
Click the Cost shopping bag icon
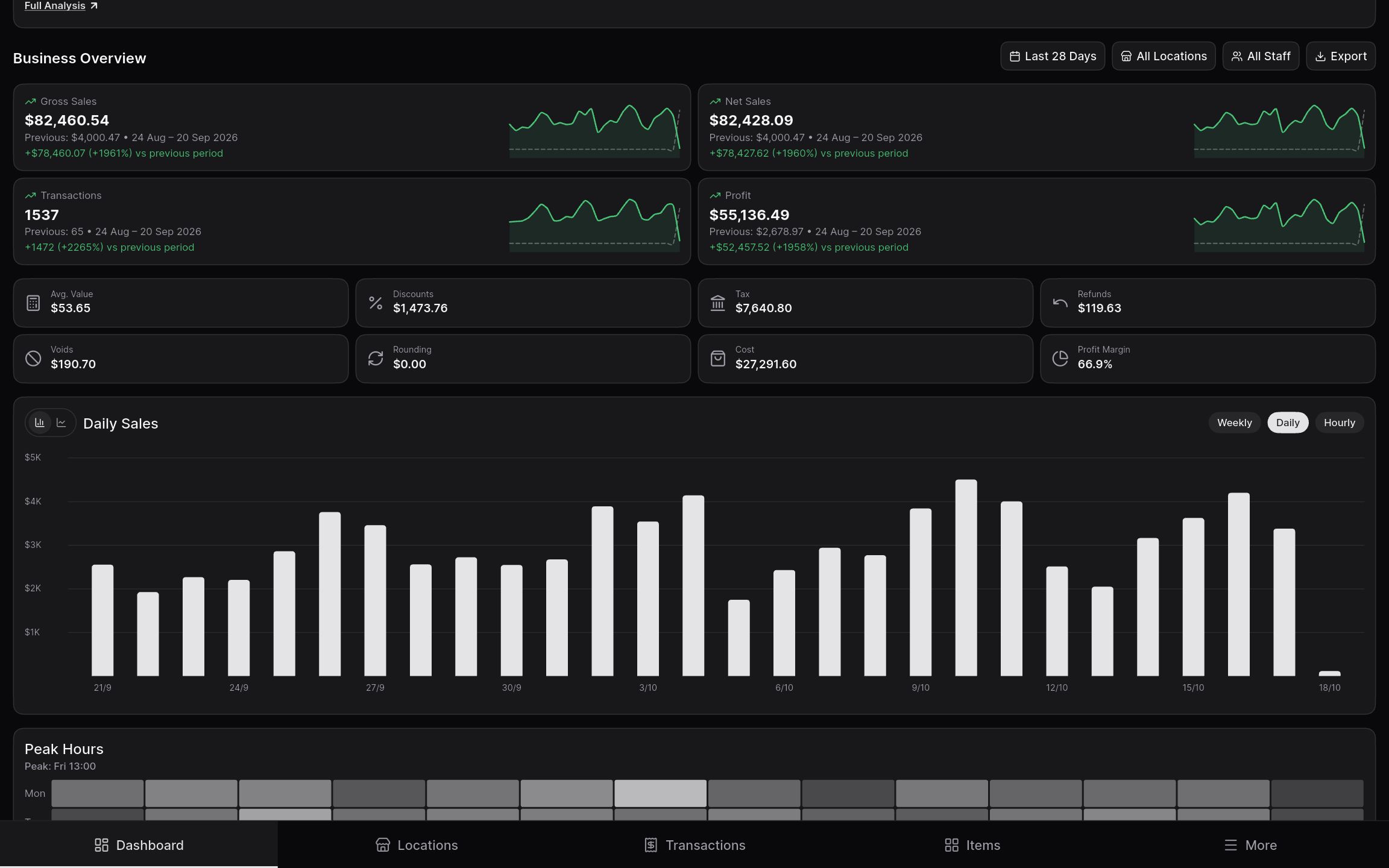coord(717,358)
